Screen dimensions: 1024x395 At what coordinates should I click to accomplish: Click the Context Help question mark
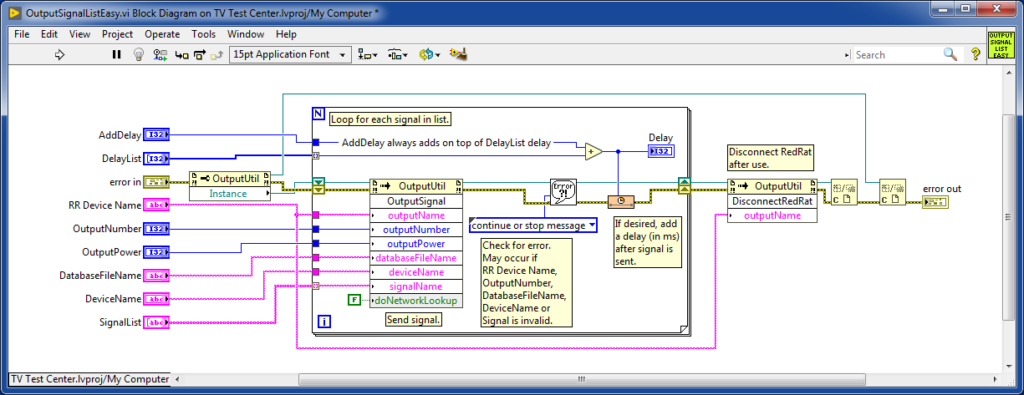[x=974, y=55]
